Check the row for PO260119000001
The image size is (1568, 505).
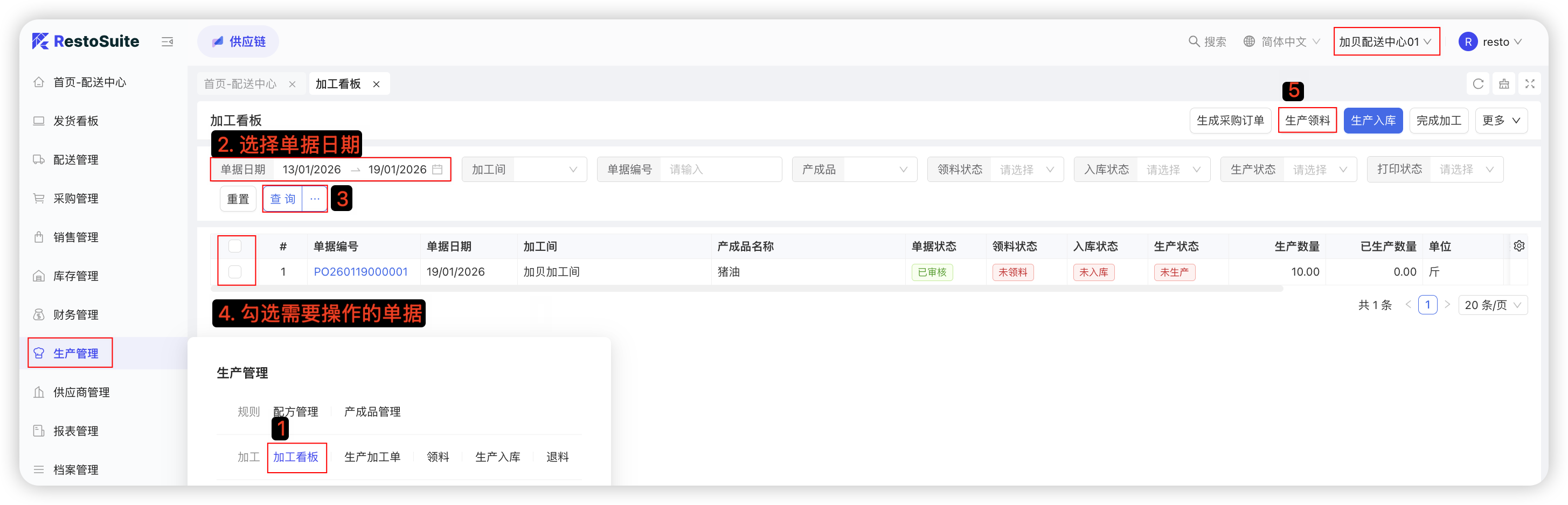pos(235,272)
